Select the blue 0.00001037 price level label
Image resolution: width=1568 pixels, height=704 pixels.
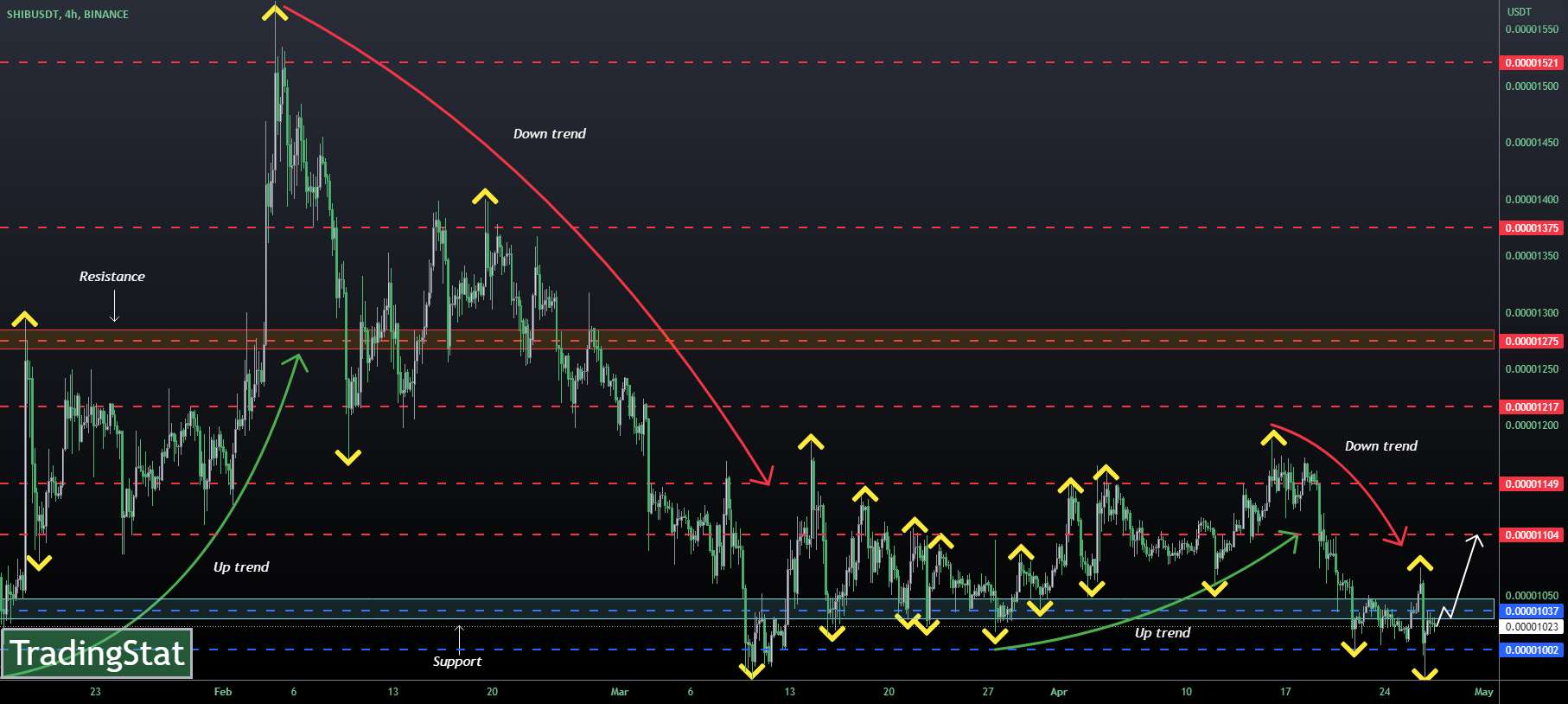click(1533, 611)
